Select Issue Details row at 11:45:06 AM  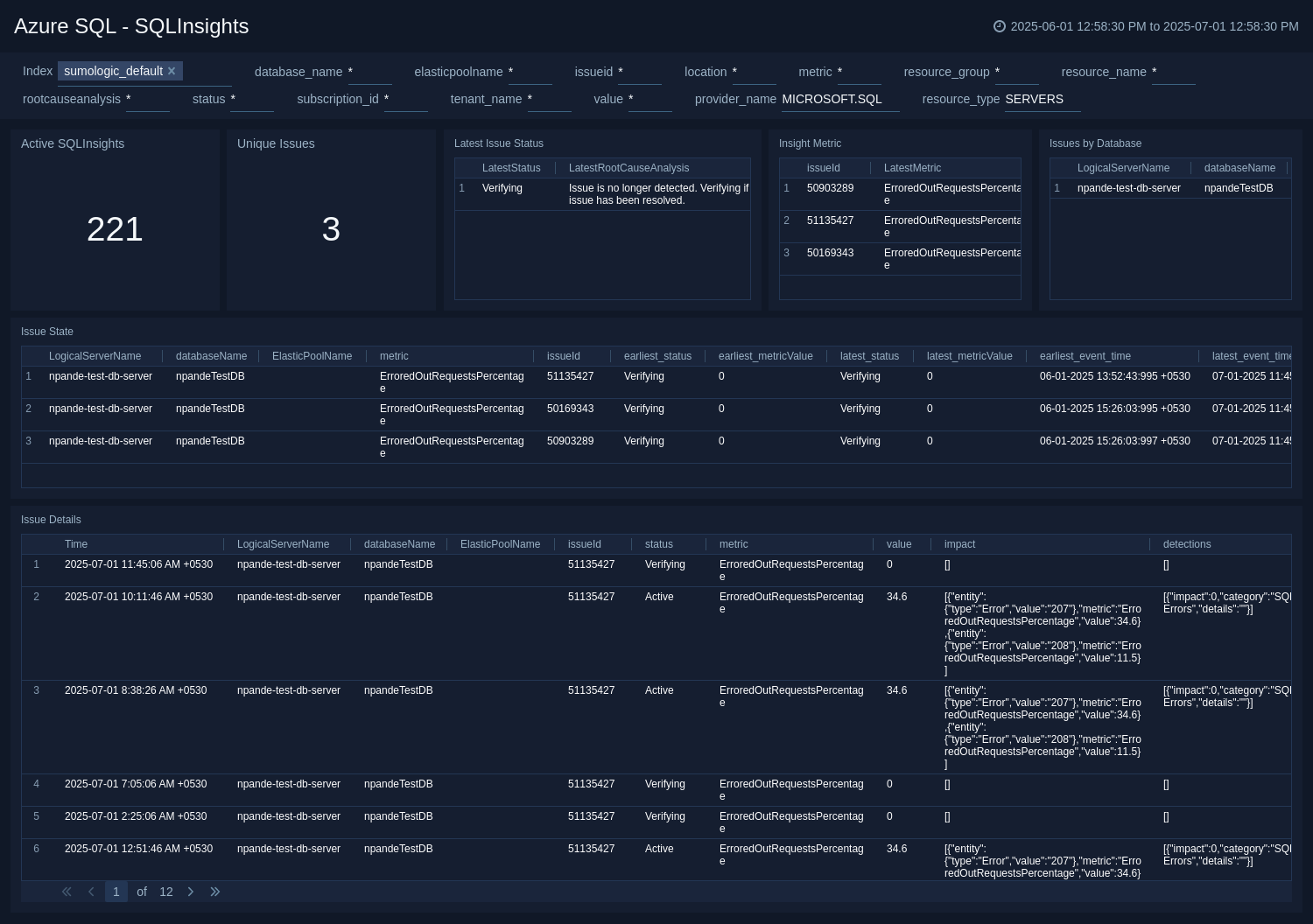pos(656,570)
